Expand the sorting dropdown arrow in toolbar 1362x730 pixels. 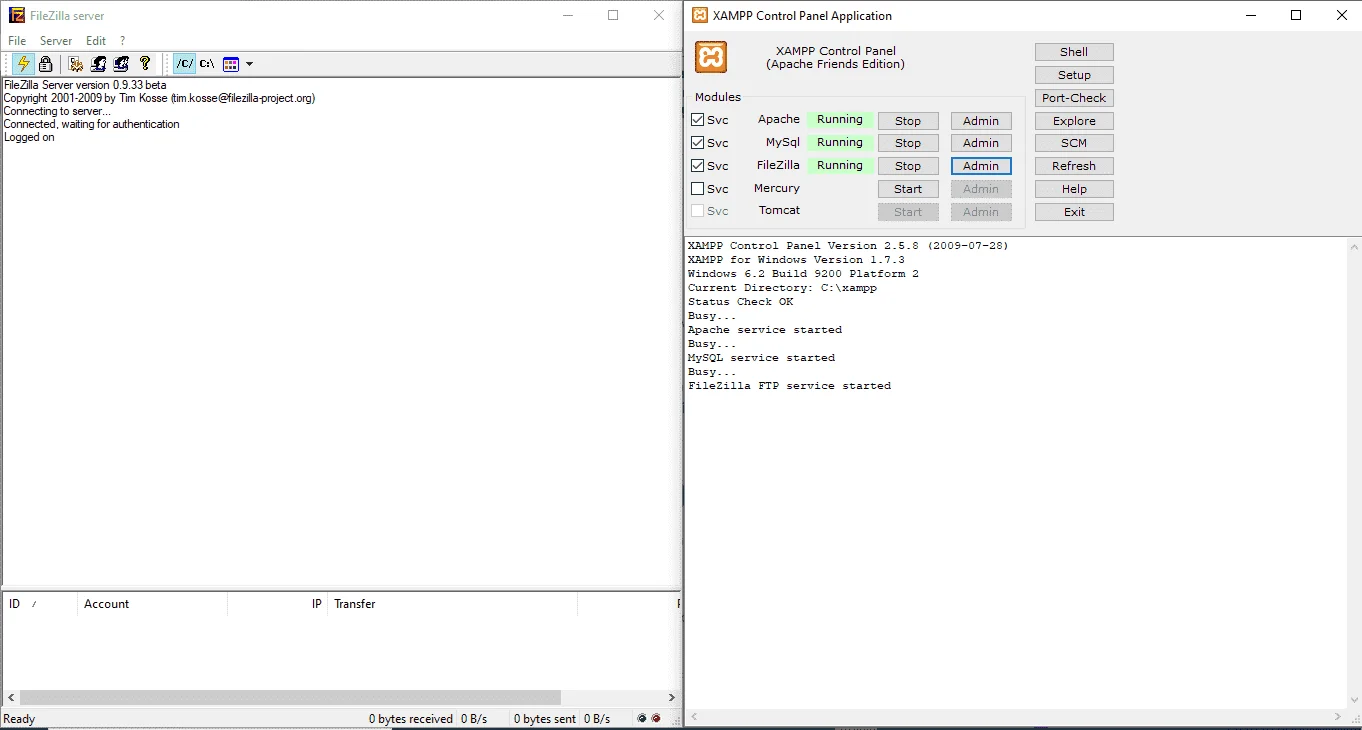(249, 64)
